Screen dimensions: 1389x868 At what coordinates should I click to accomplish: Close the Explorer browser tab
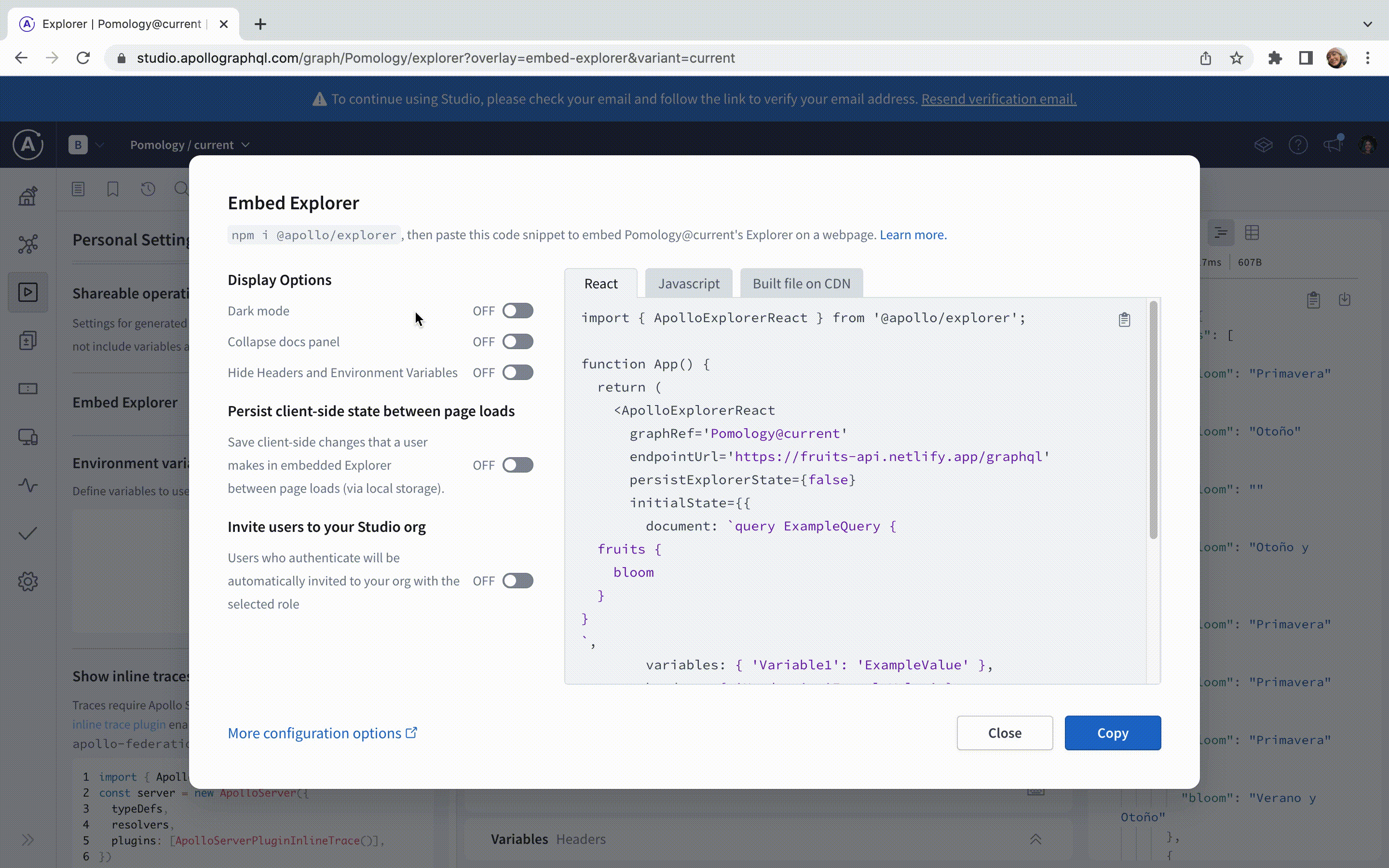224,24
